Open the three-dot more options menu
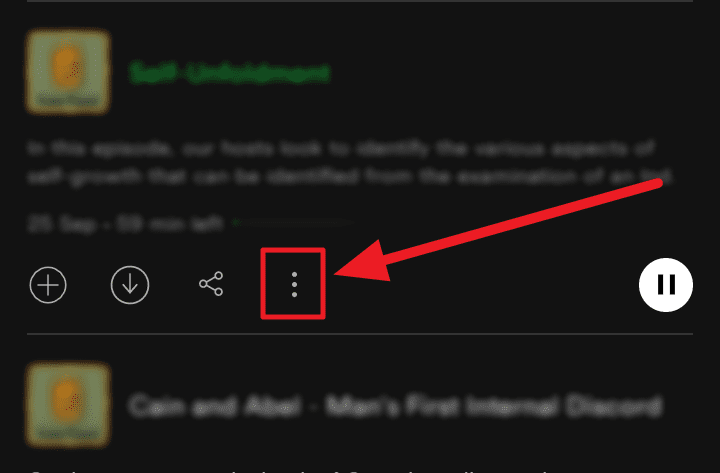Screen dimensions: 720x473 click(294, 285)
